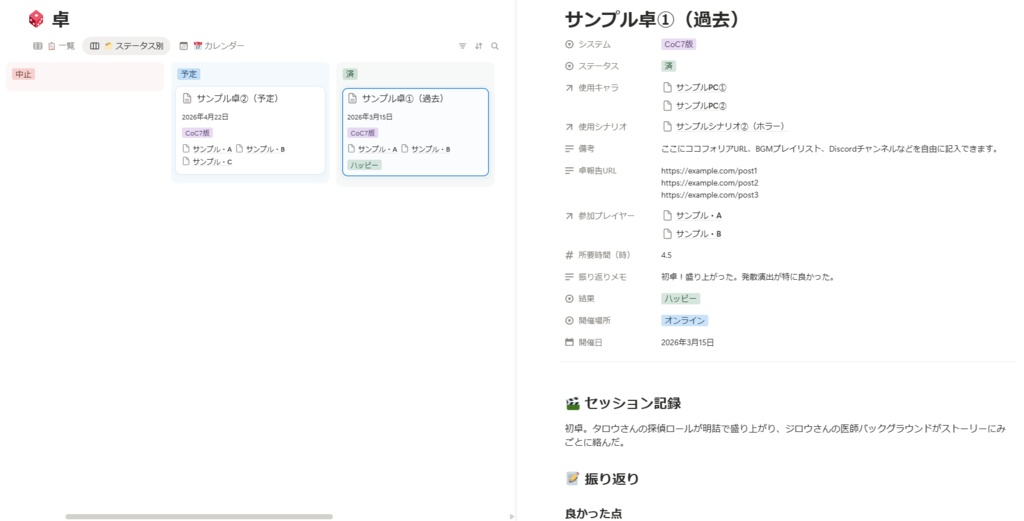
Task: Click the red dice page icon
Action: coord(36,19)
